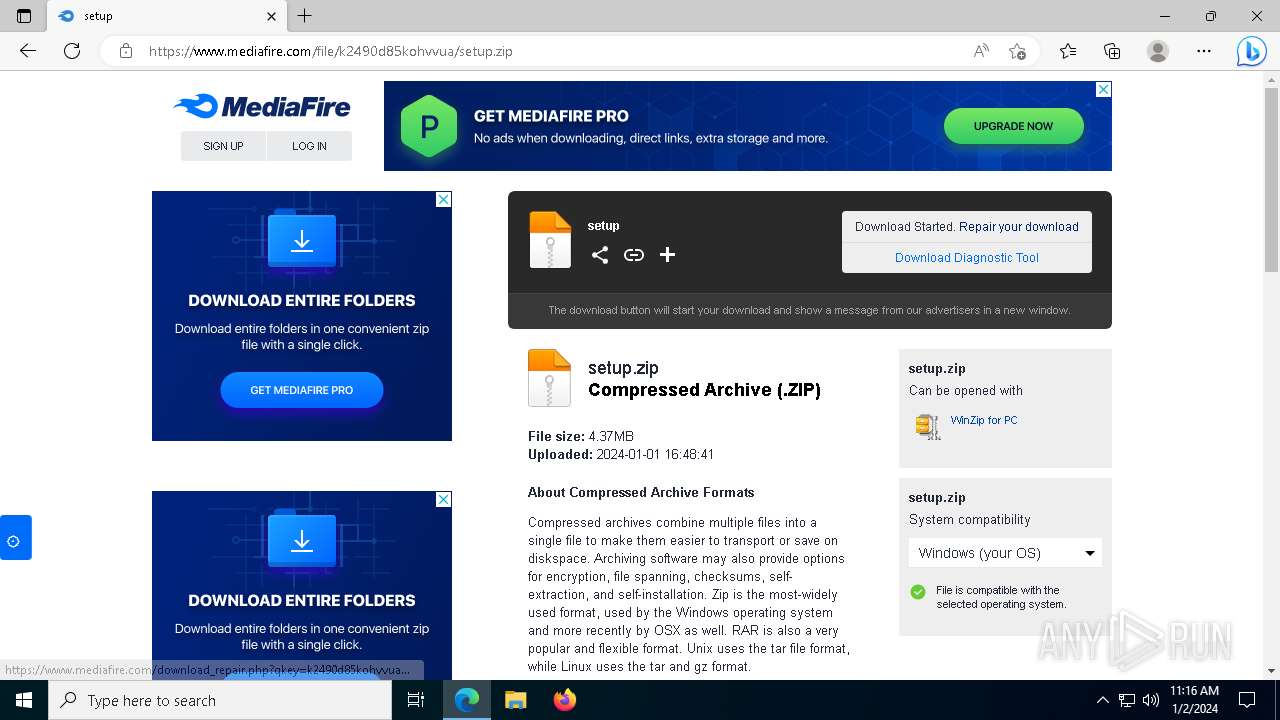Click the large setup.zip file icon
This screenshot has height=720, width=1280.
point(549,378)
